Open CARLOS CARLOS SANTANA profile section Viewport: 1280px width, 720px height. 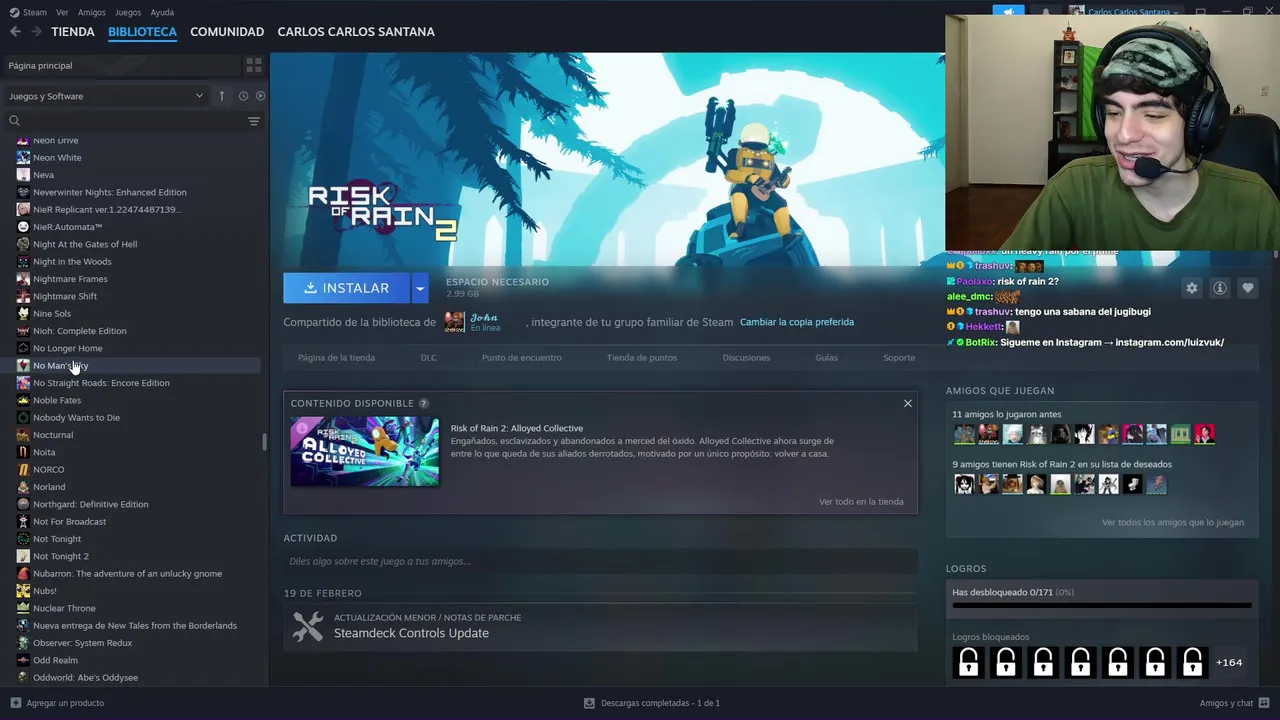[x=356, y=32]
